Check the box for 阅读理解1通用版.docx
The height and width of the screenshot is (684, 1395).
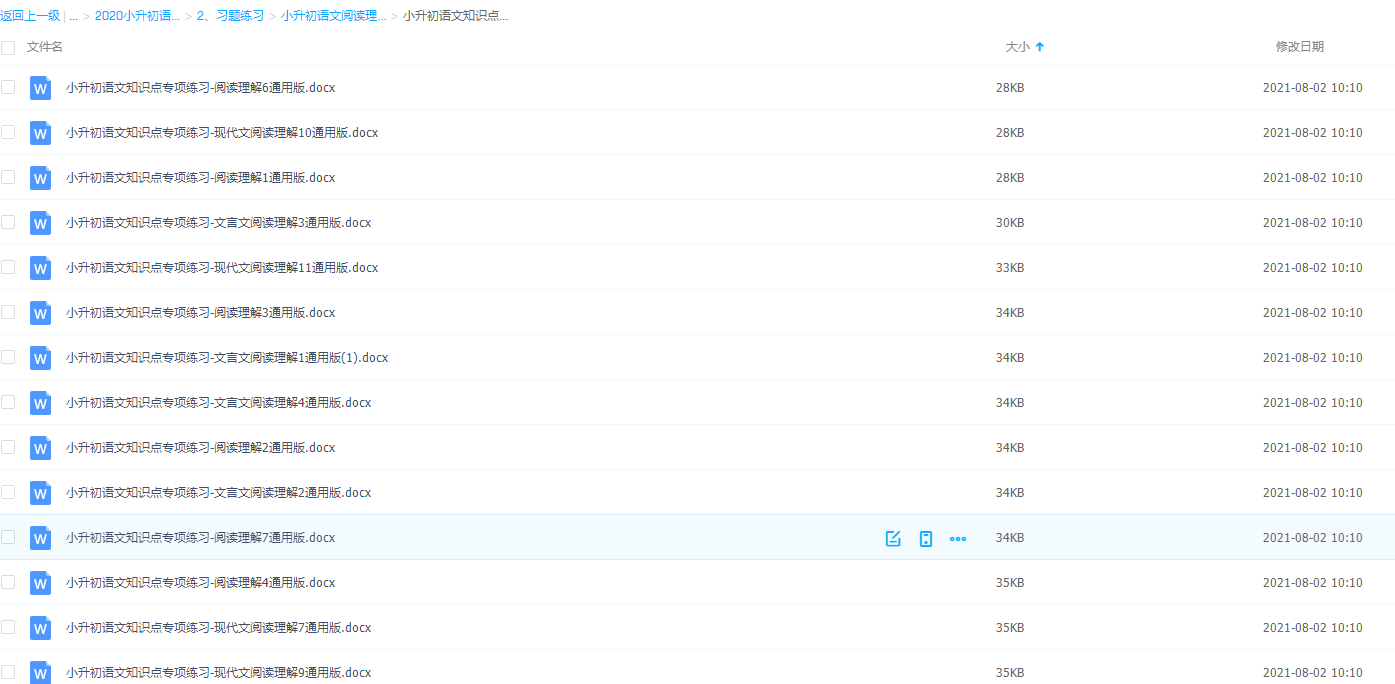click(x=8, y=177)
